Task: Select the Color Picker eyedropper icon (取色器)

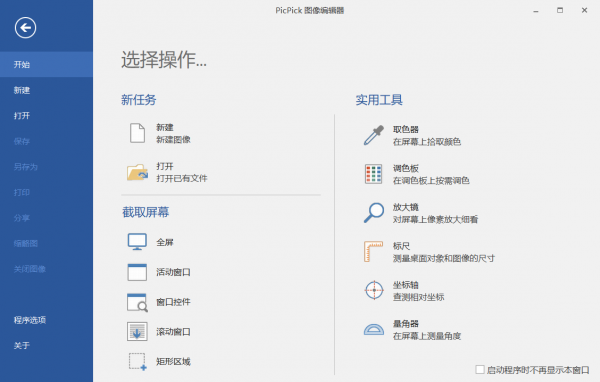Action: (x=373, y=135)
